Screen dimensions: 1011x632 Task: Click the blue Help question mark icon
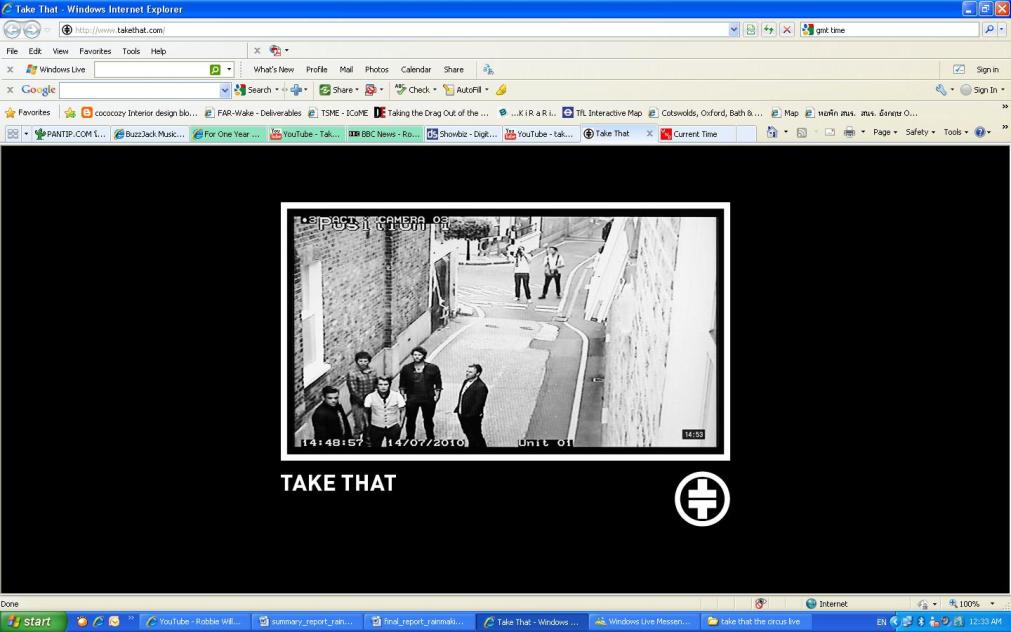point(980,132)
